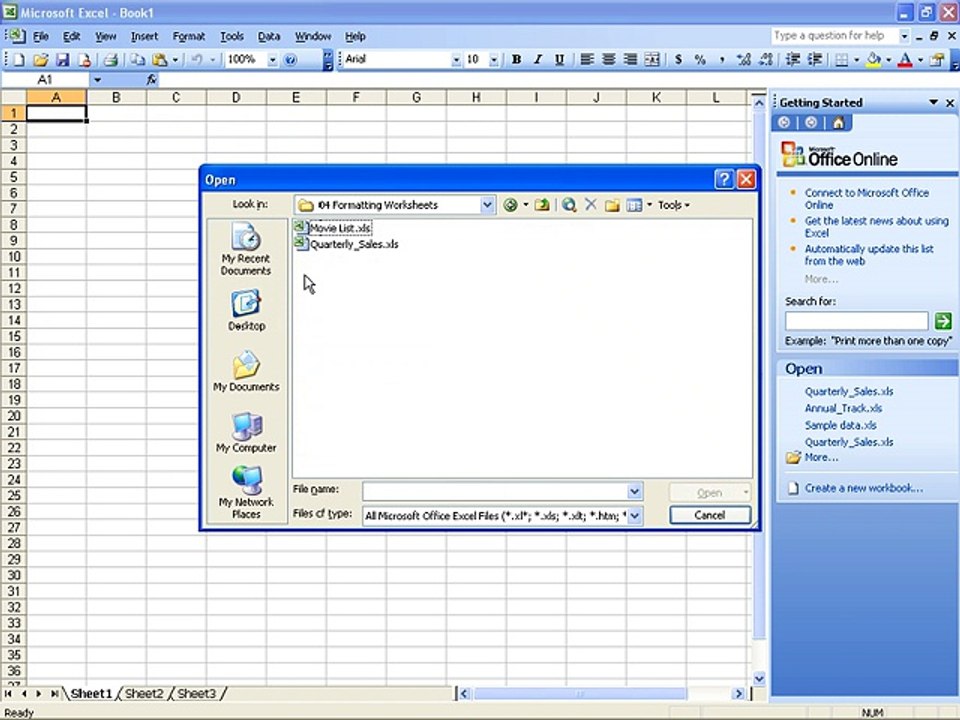The width and height of the screenshot is (960, 720).
Task: Click Cancel button in Open dialog
Action: pos(710,515)
